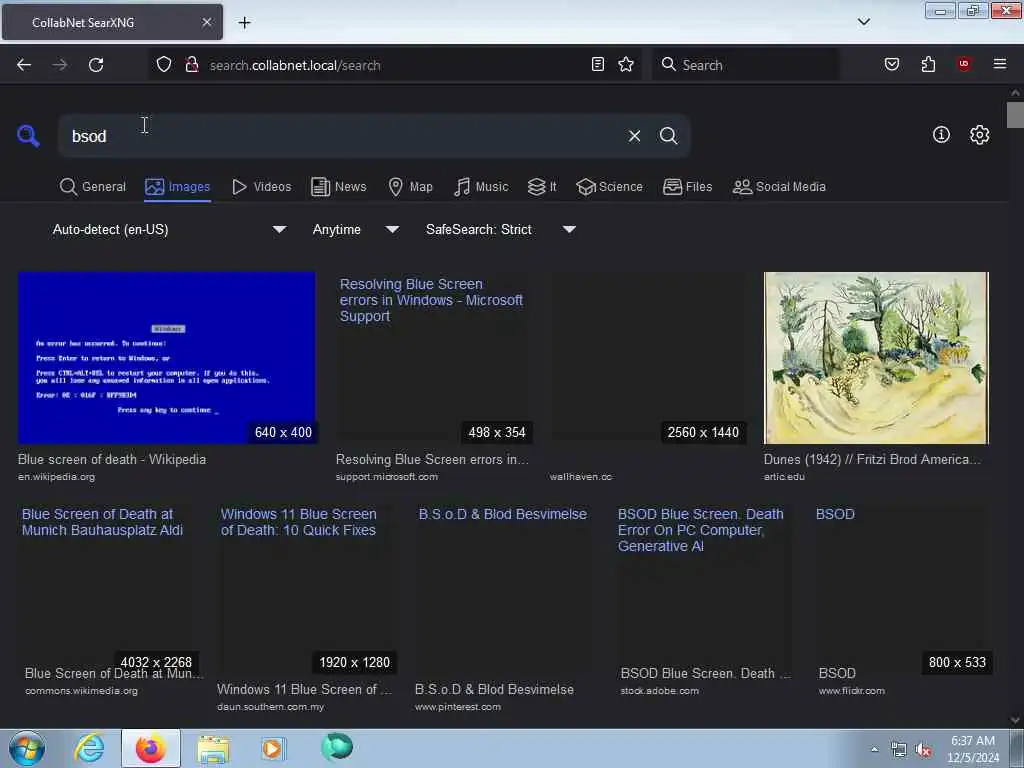Click the stock.adobe.com source text
The width and height of the screenshot is (1024, 768).
[659, 691]
